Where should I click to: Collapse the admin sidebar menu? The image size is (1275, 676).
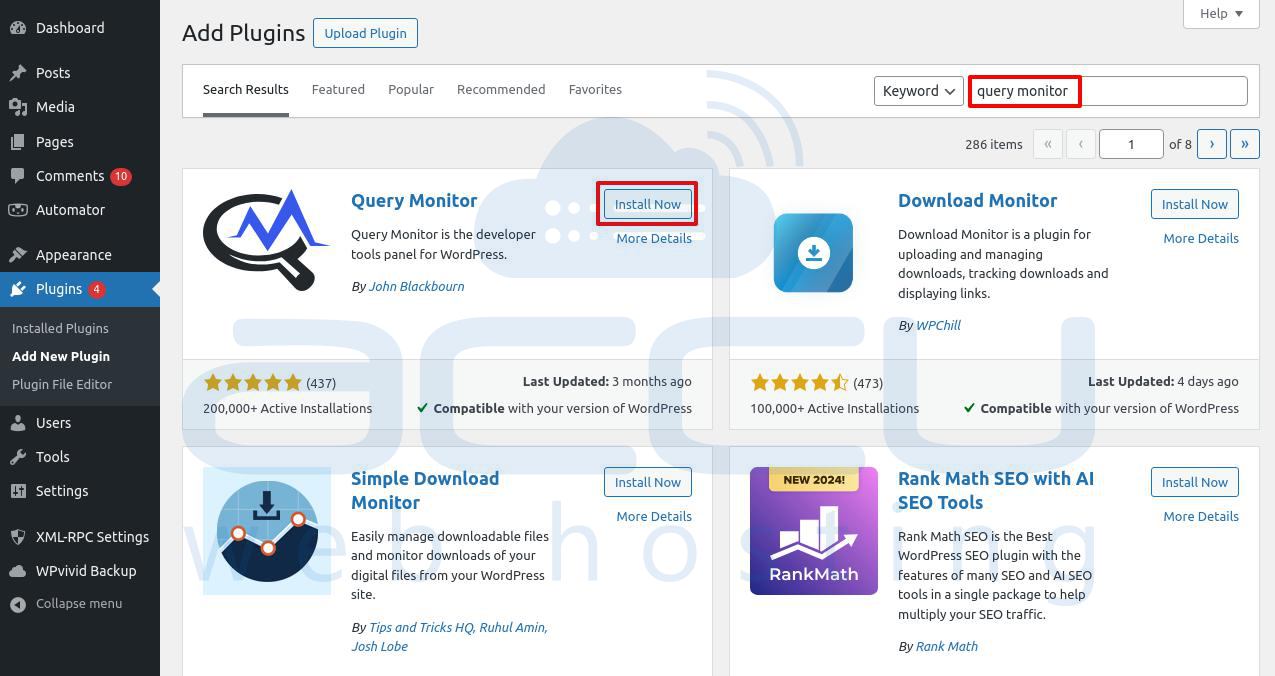tap(66, 604)
